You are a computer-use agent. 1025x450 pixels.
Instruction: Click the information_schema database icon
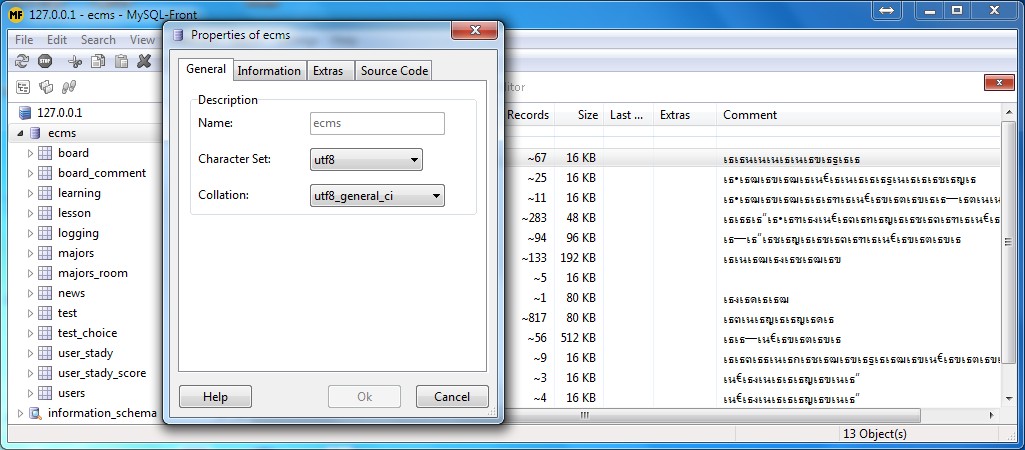pyautogui.click(x=35, y=413)
